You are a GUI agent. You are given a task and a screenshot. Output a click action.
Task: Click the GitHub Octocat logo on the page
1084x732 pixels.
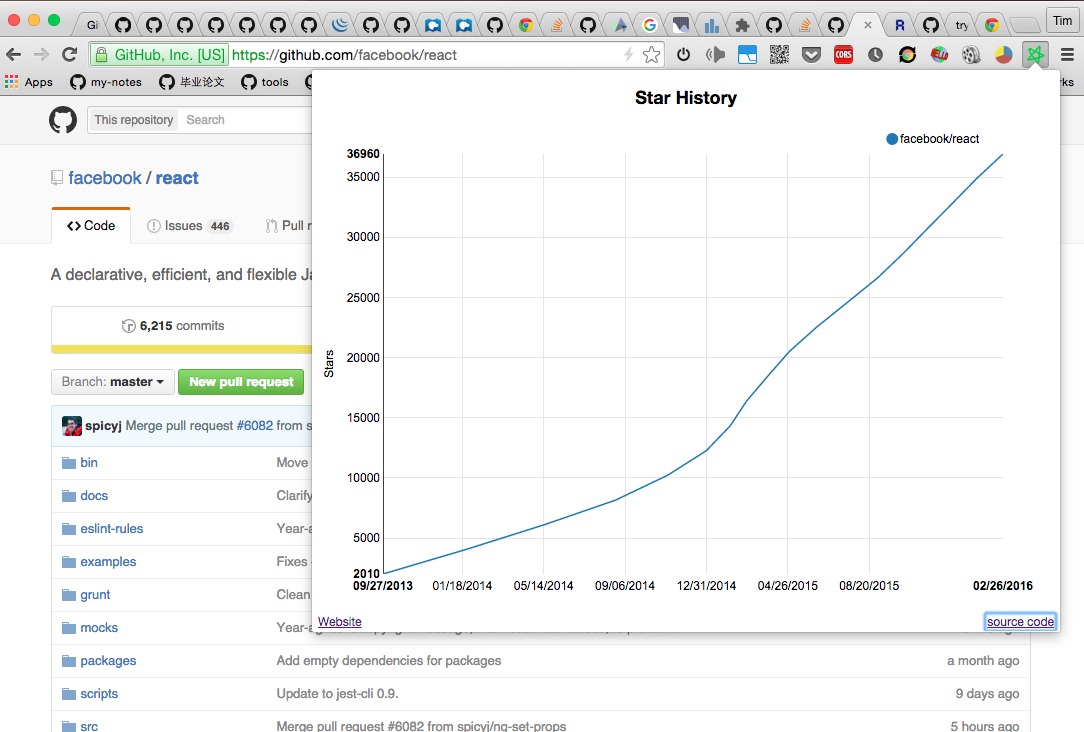(63, 120)
